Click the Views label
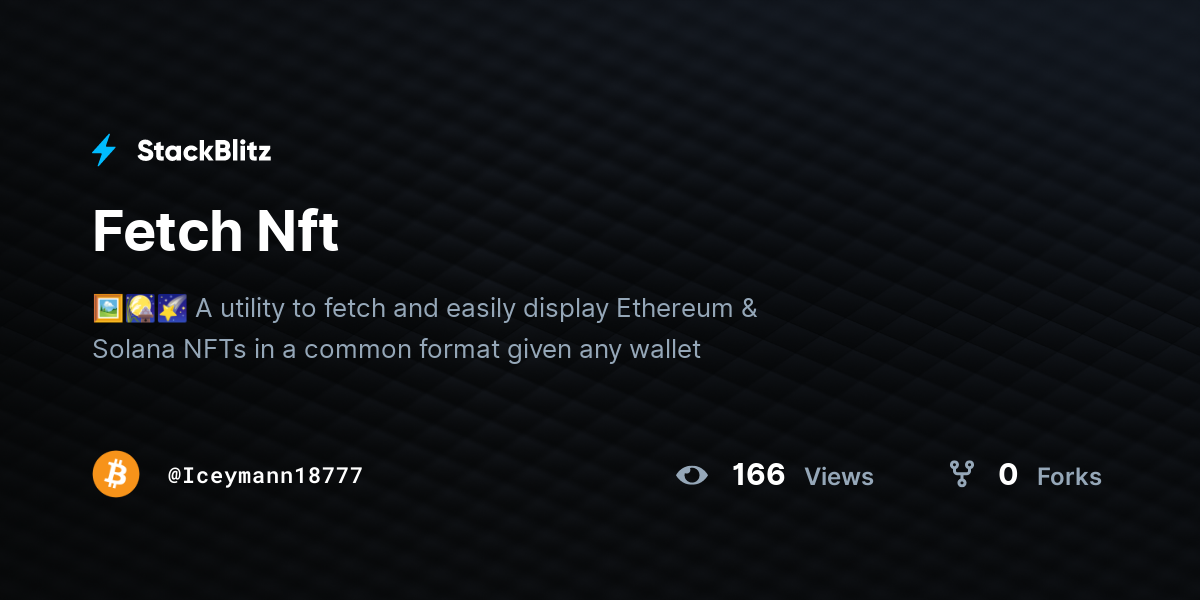The image size is (1200, 600). 839,477
